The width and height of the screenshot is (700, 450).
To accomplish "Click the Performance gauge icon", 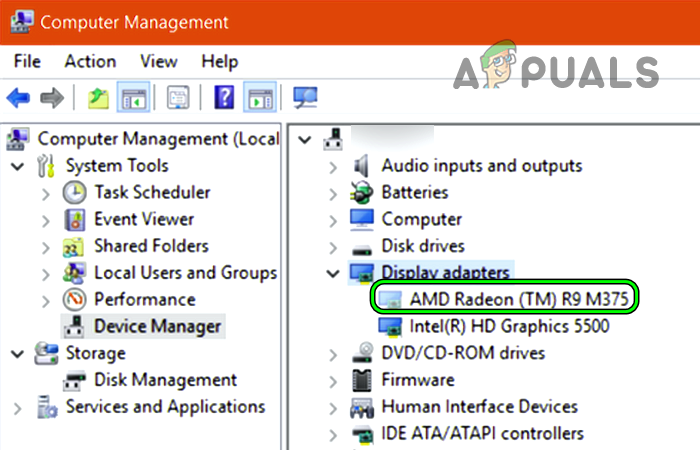I will (74, 300).
